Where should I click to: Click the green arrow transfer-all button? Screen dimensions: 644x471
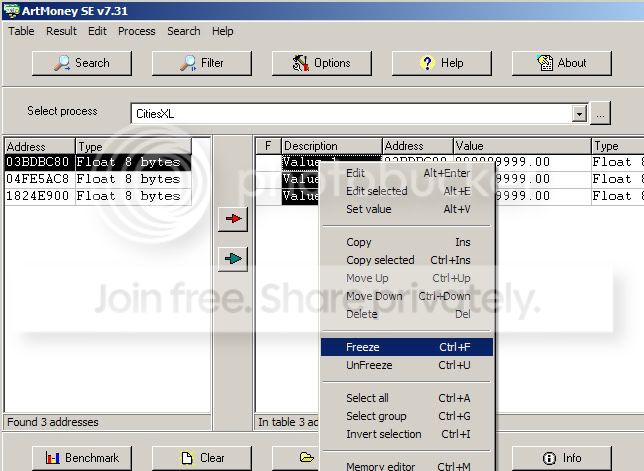click(233, 259)
